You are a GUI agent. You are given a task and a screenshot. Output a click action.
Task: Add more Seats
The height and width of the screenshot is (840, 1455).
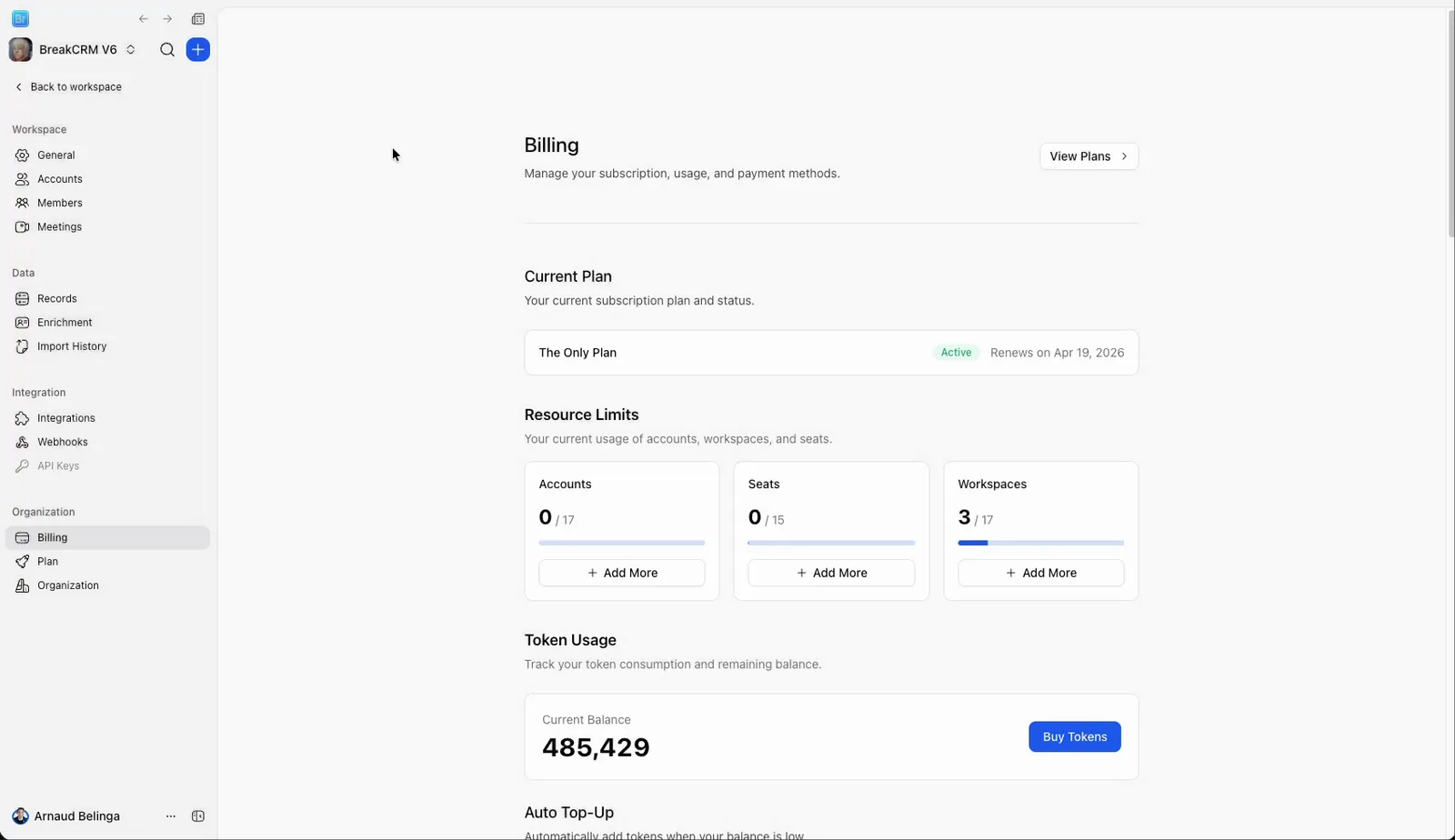pyautogui.click(x=831, y=573)
